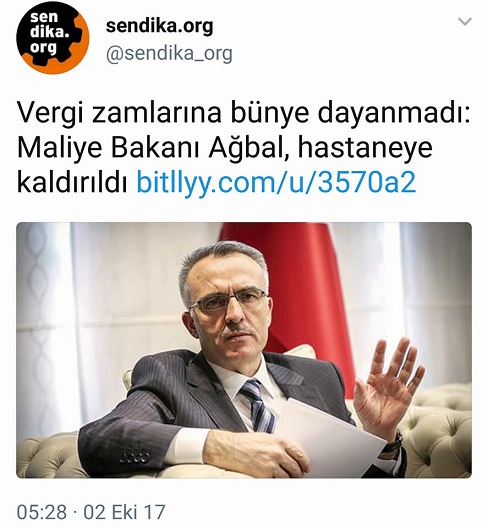The width and height of the screenshot is (488, 528).
Task: Select the tweet text about Maliye Bakanı Ağbal
Action: click(x=243, y=148)
